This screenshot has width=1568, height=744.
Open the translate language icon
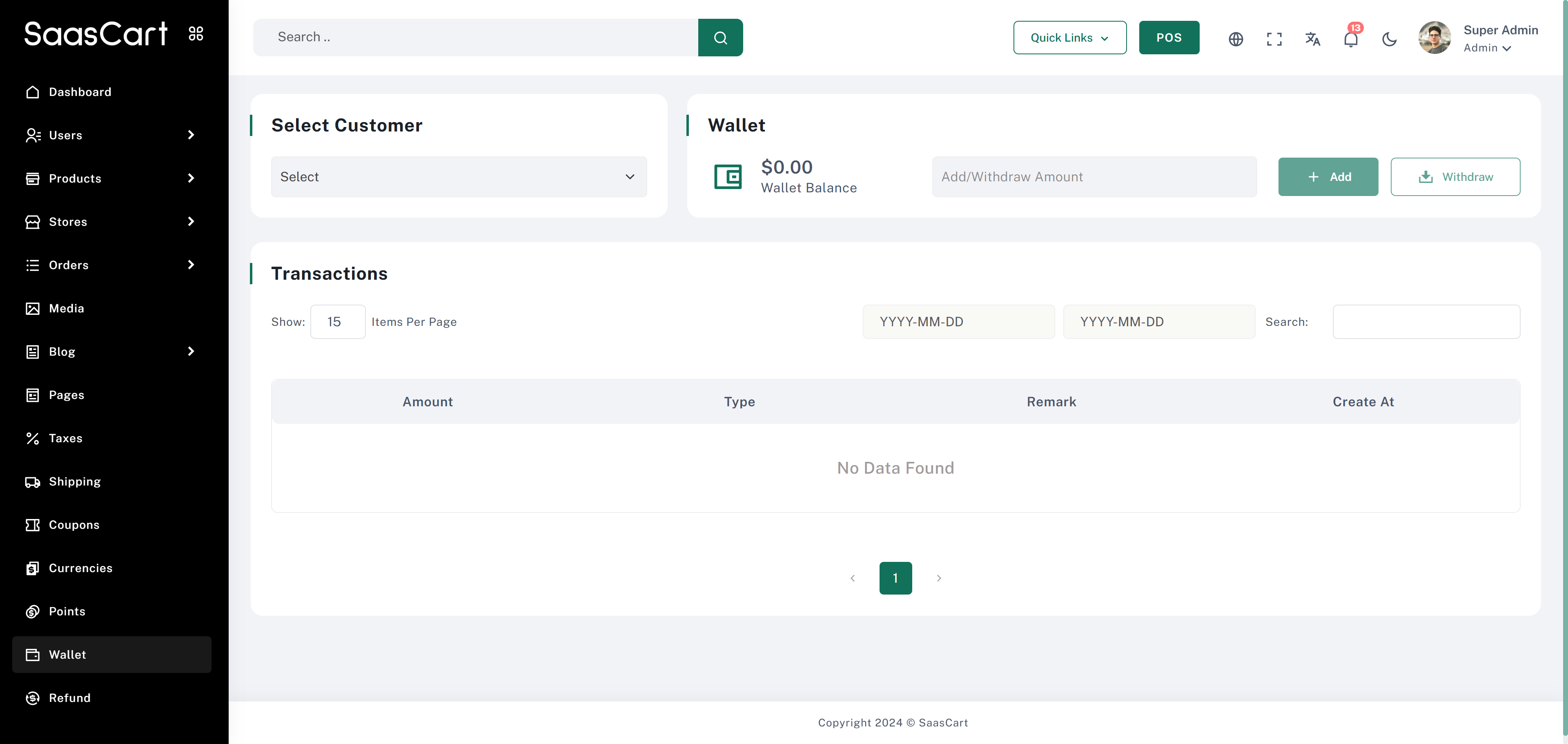coord(1312,39)
